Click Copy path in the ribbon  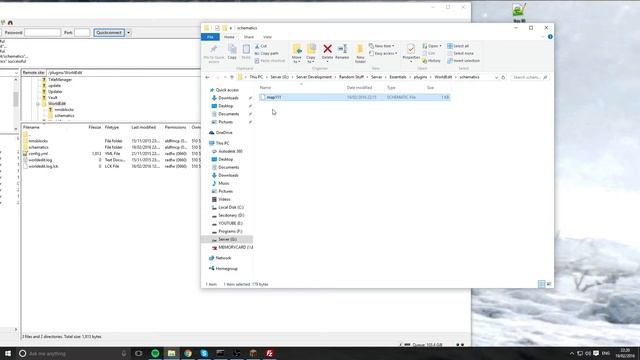pyautogui.click(x=267, y=53)
